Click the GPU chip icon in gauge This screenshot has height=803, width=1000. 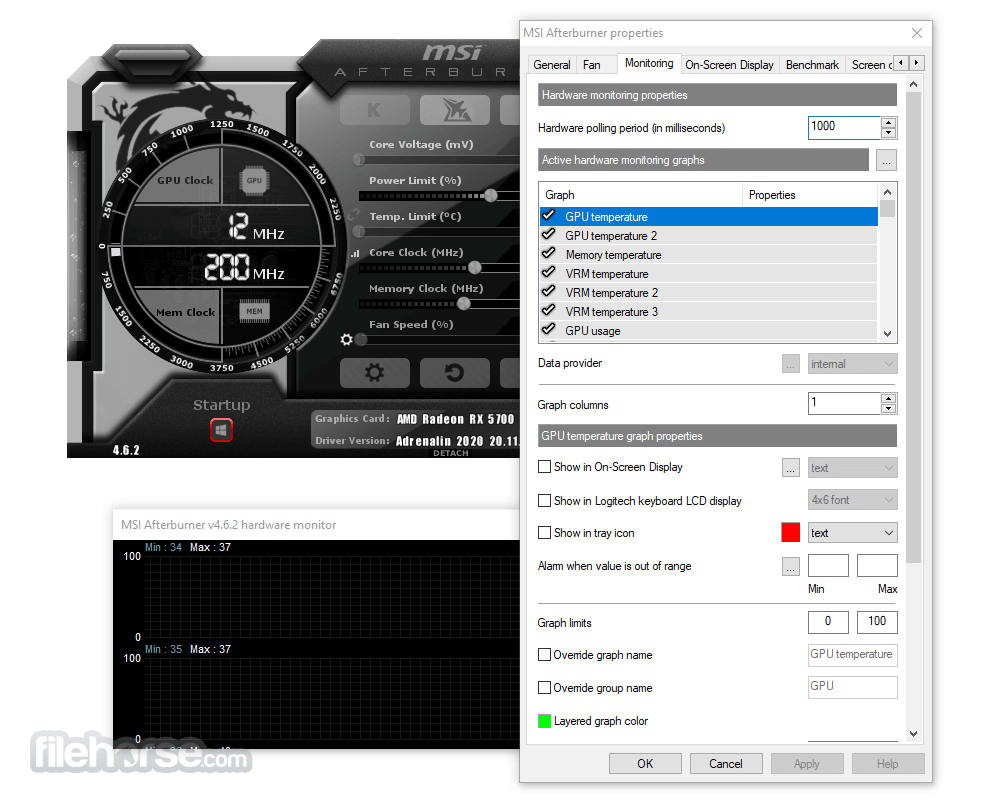(x=254, y=180)
